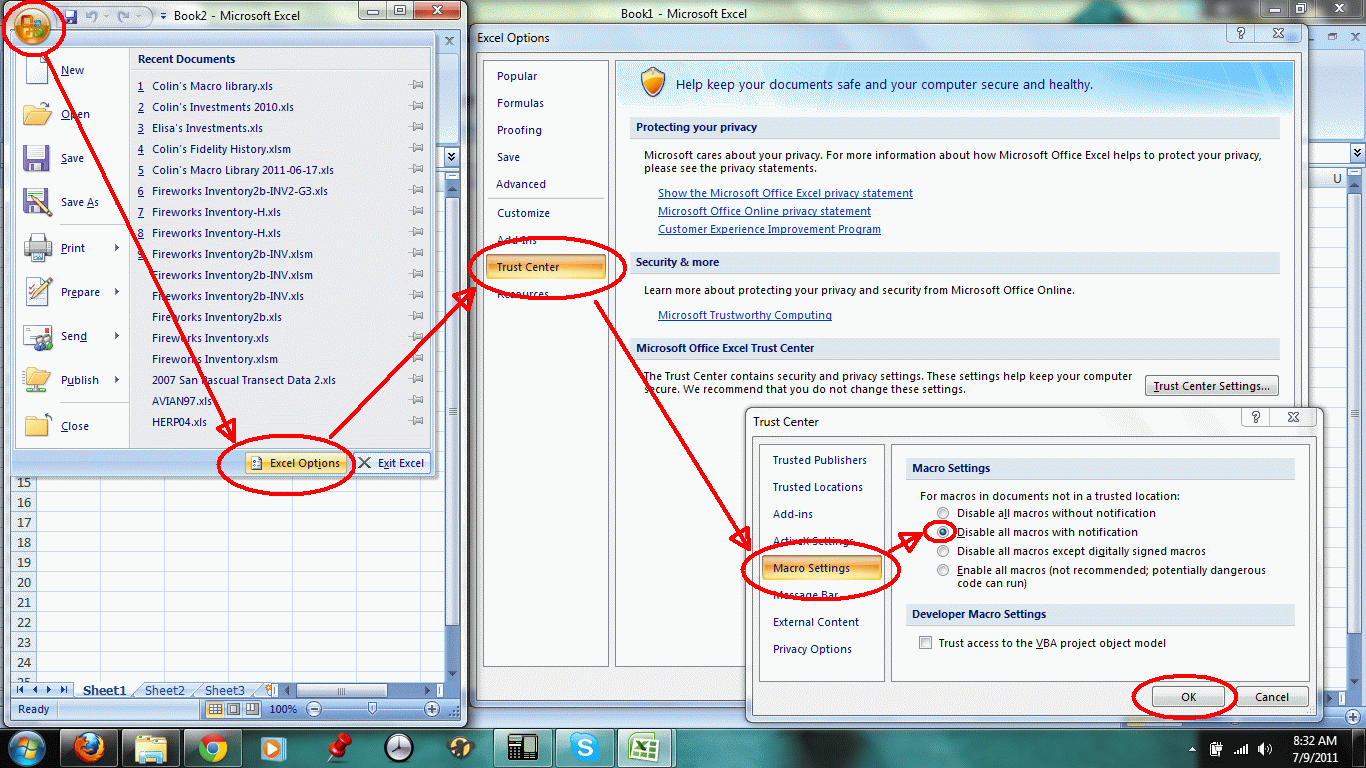Open Excel from the taskbar
This screenshot has height=768, width=1366.
645,747
